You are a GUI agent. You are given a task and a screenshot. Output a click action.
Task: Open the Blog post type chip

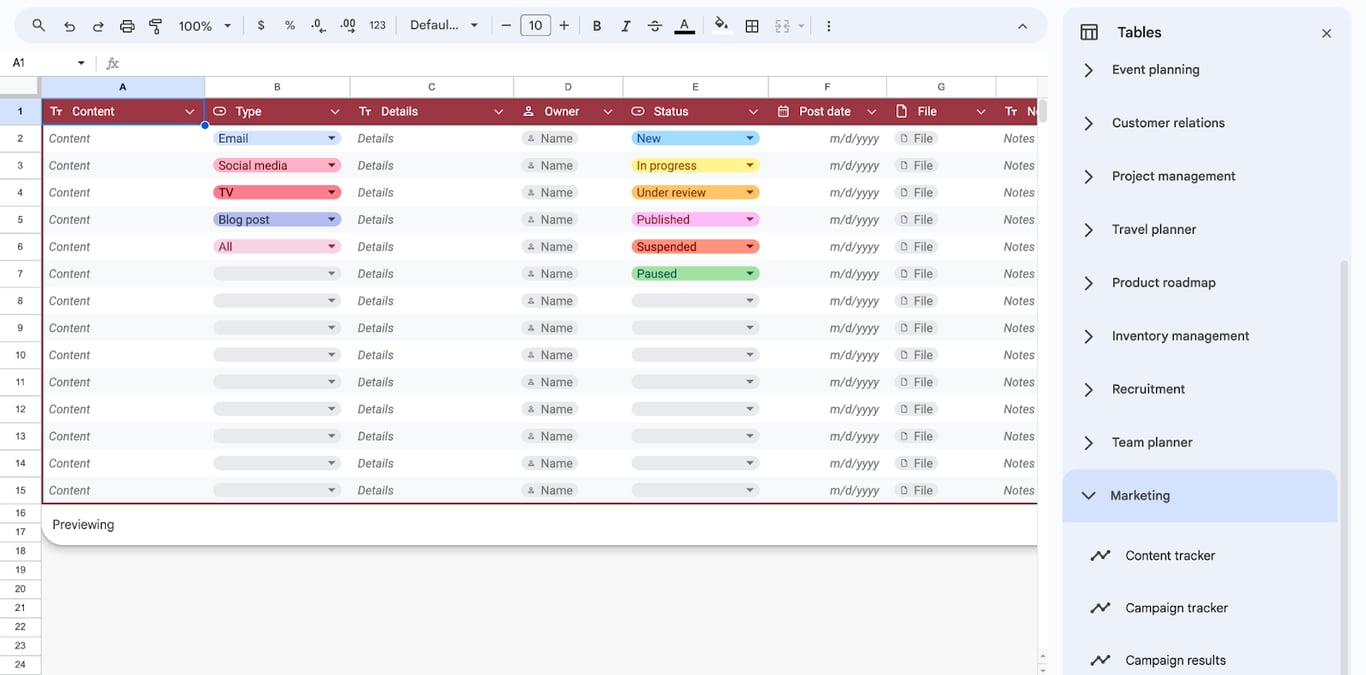tap(277, 220)
